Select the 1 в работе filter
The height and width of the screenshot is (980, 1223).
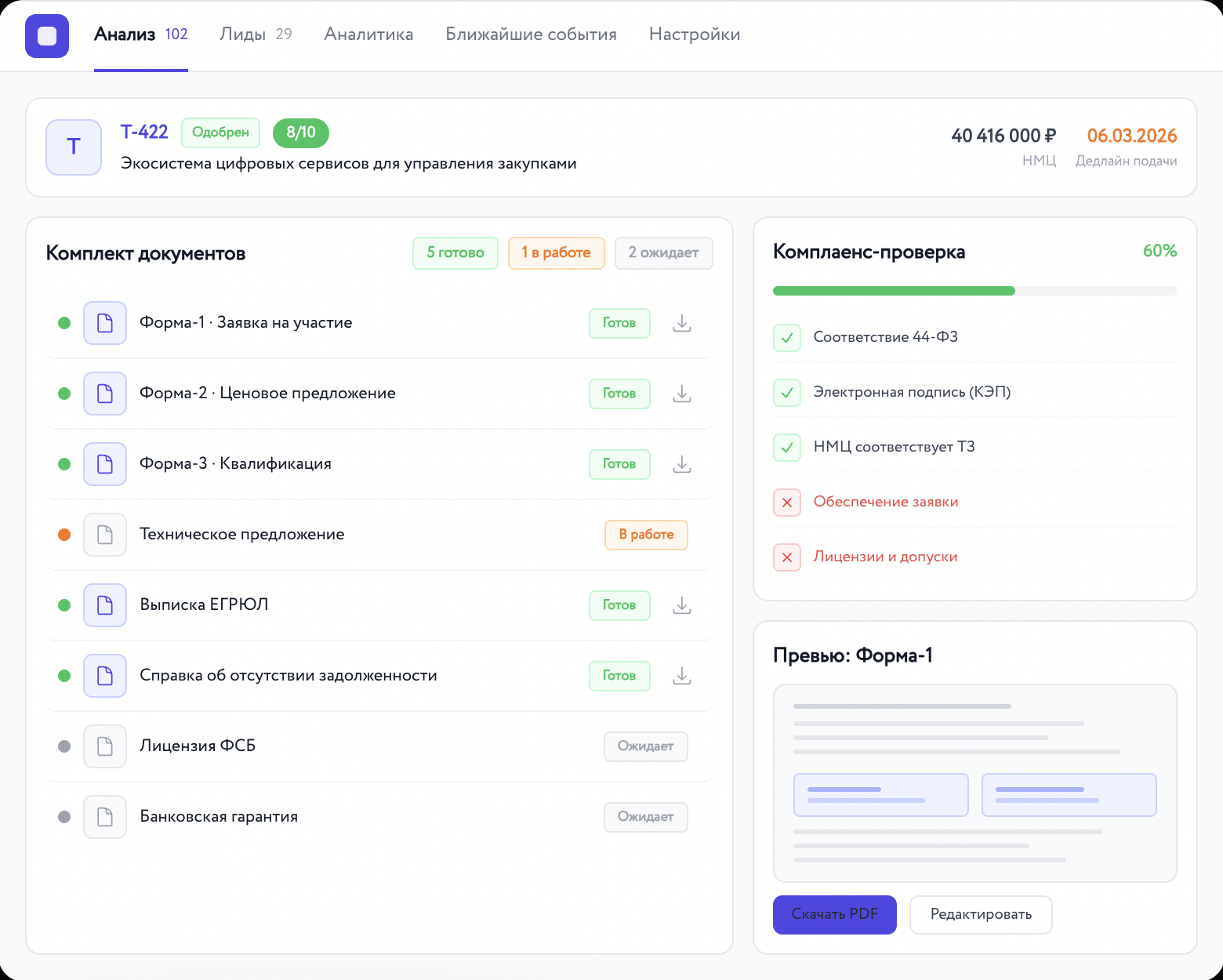click(557, 252)
